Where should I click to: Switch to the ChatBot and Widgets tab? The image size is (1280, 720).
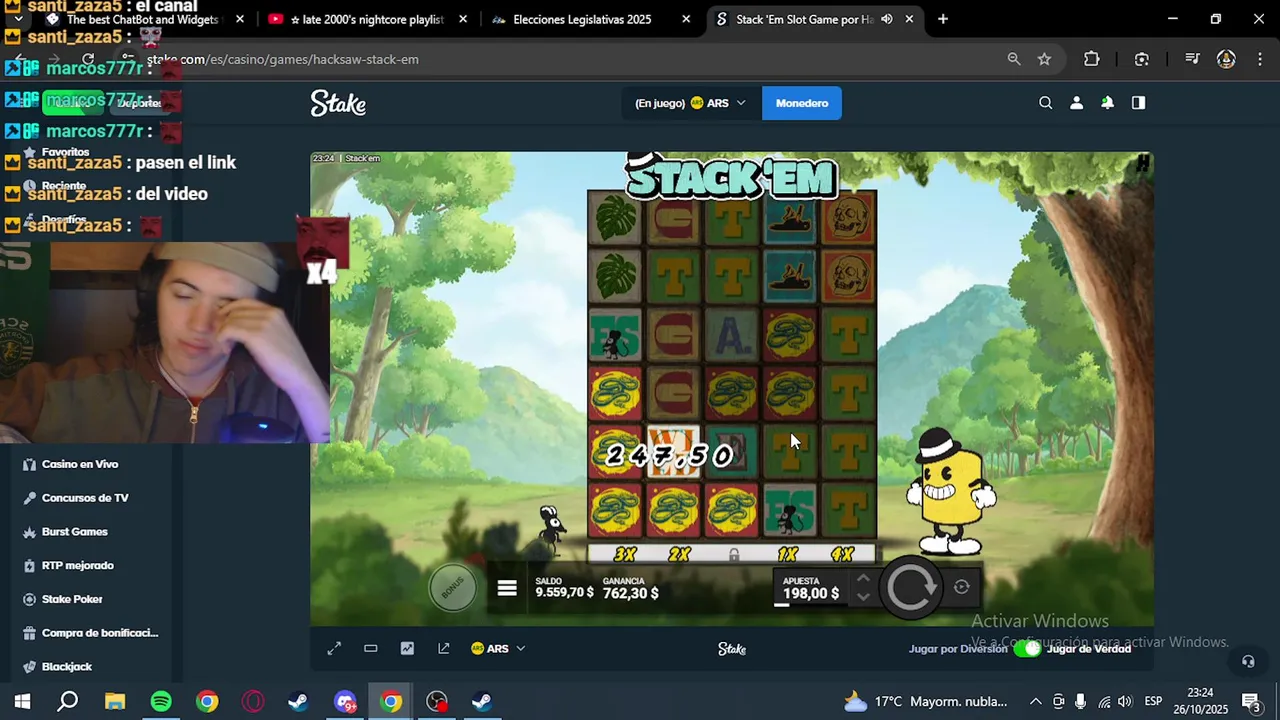142,19
